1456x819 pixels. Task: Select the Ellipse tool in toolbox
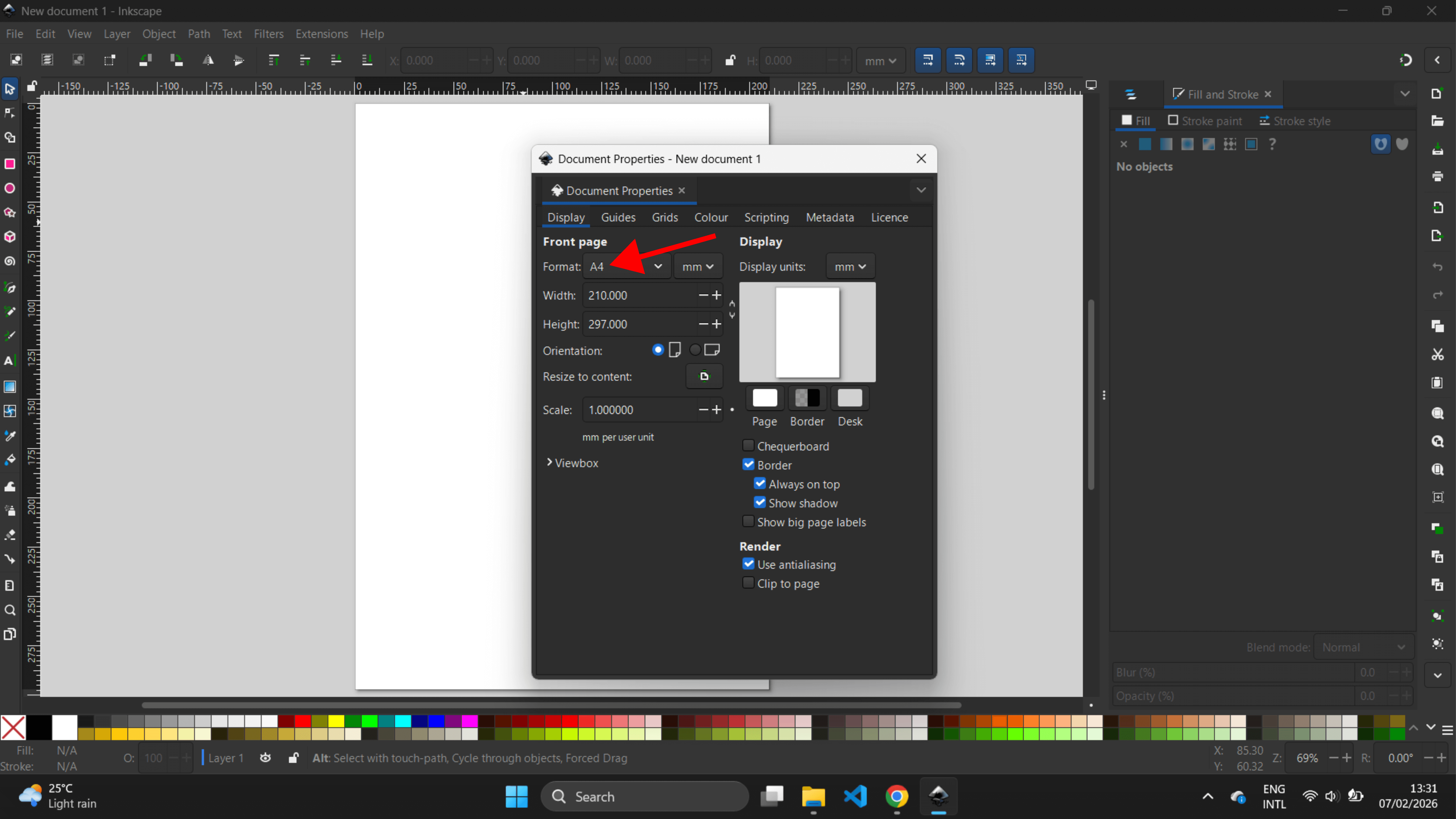tap(10, 188)
